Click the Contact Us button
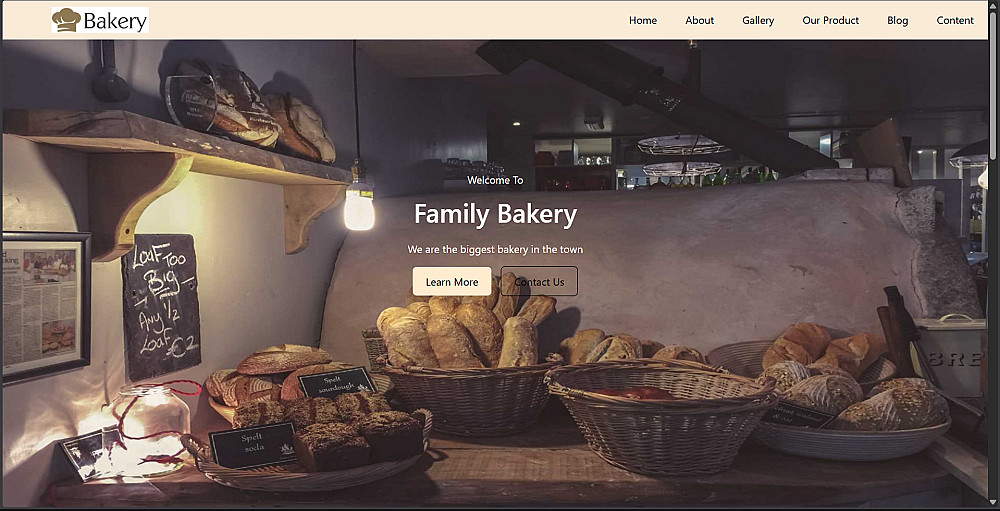Image resolution: width=1000 pixels, height=511 pixels. click(x=540, y=281)
